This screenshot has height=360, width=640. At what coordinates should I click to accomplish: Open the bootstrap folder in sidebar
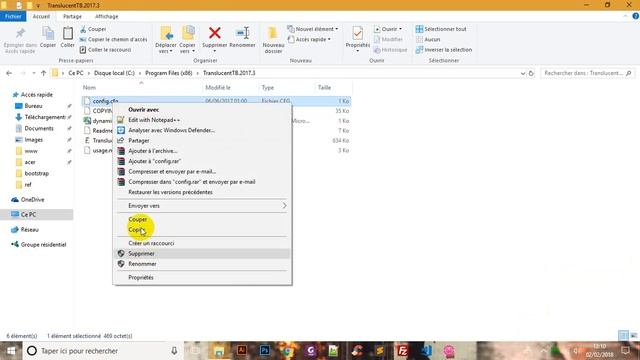pyautogui.click(x=36, y=173)
